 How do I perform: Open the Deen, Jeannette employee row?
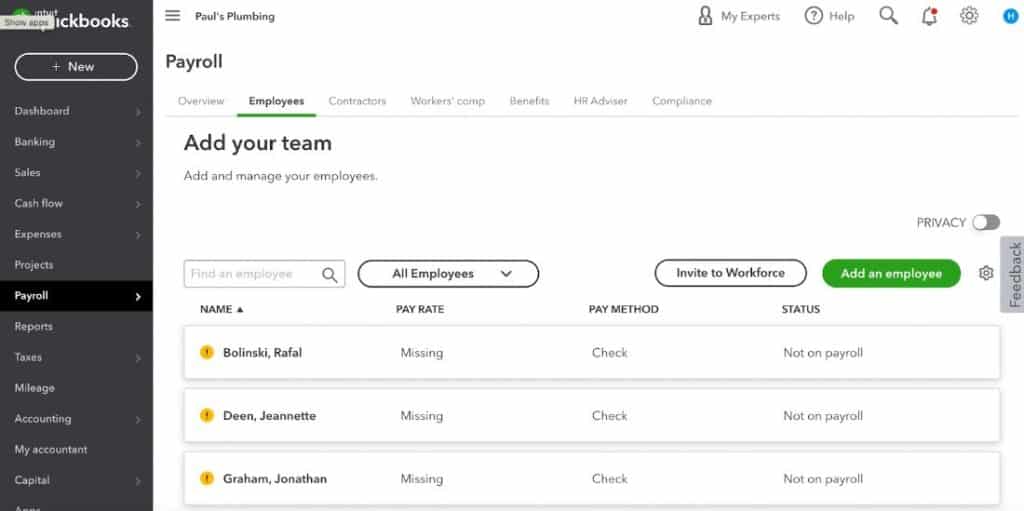pyautogui.click(x=592, y=416)
